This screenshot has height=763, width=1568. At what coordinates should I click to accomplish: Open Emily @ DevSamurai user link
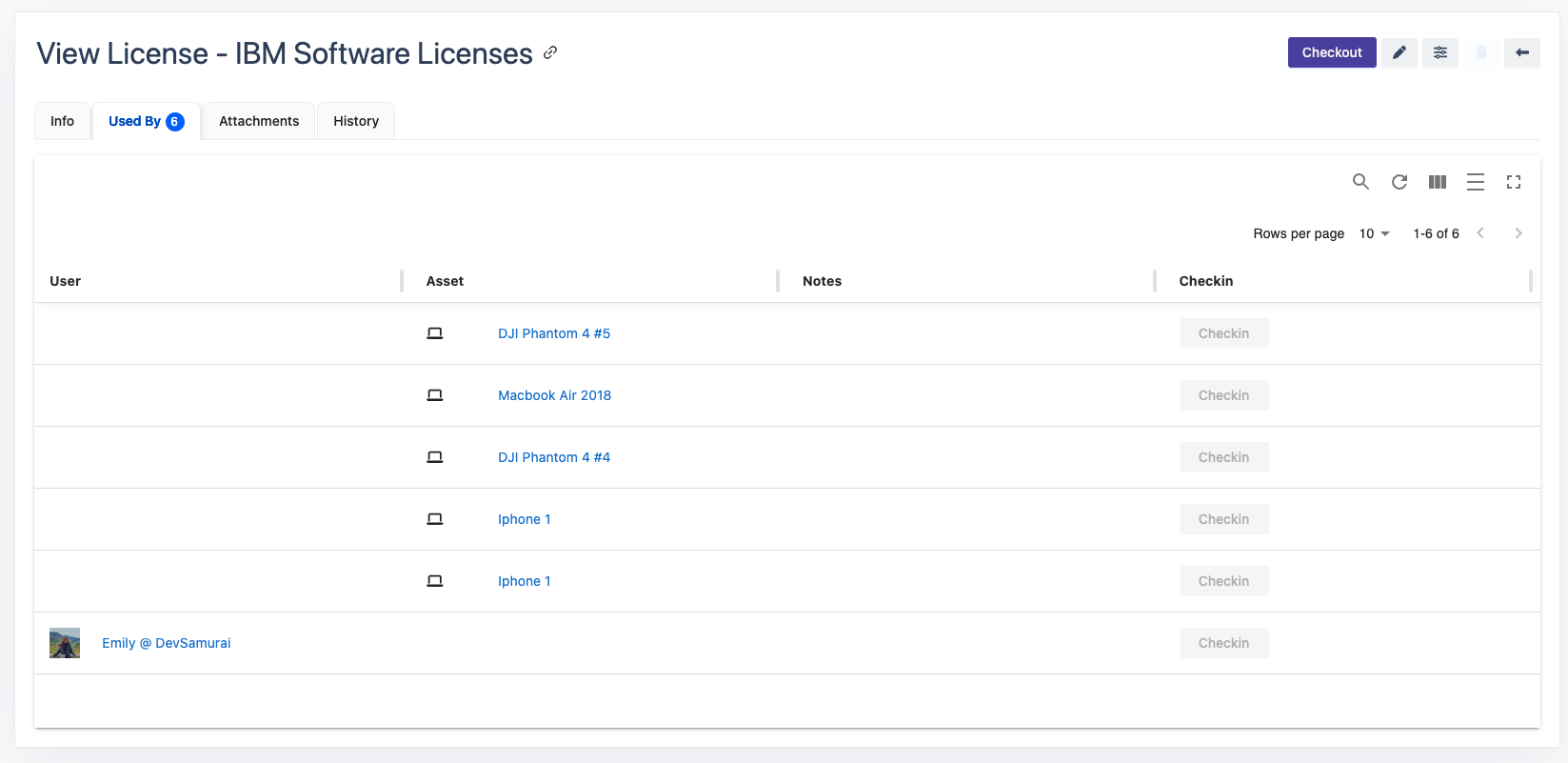[166, 643]
